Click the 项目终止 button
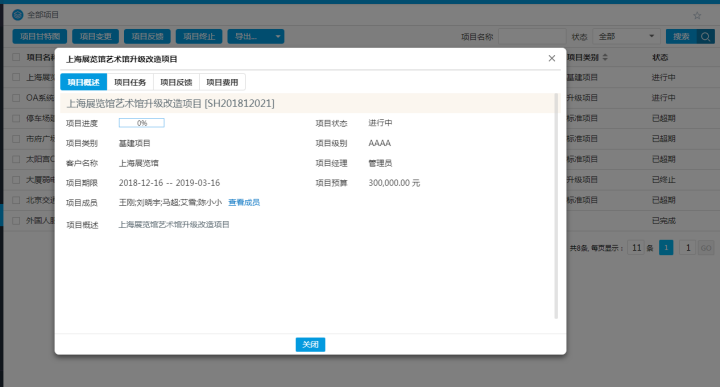 (x=199, y=36)
